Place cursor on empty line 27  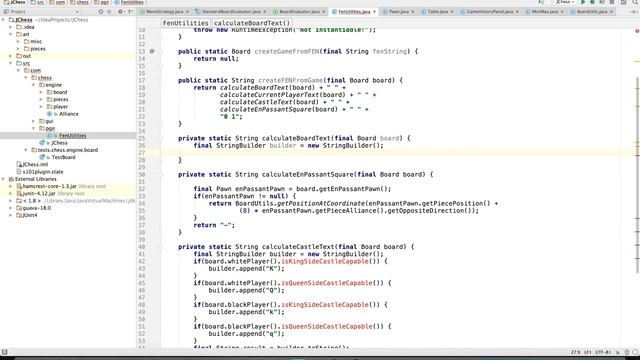pos(392,153)
